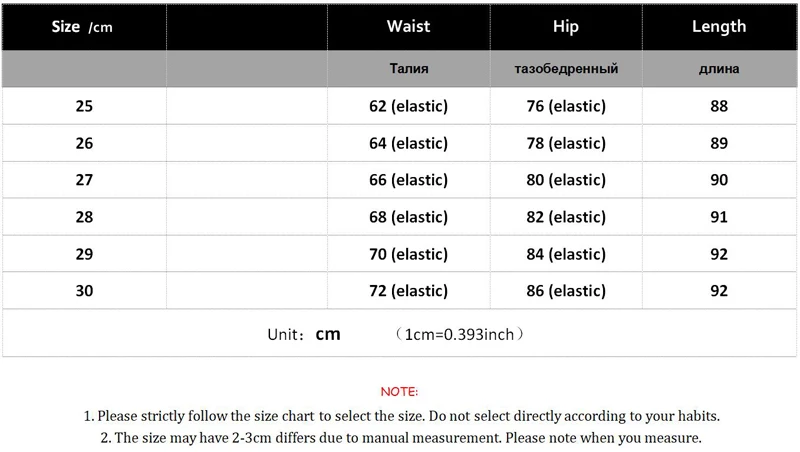
Task: Select size 26 row label
Action: tap(84, 143)
